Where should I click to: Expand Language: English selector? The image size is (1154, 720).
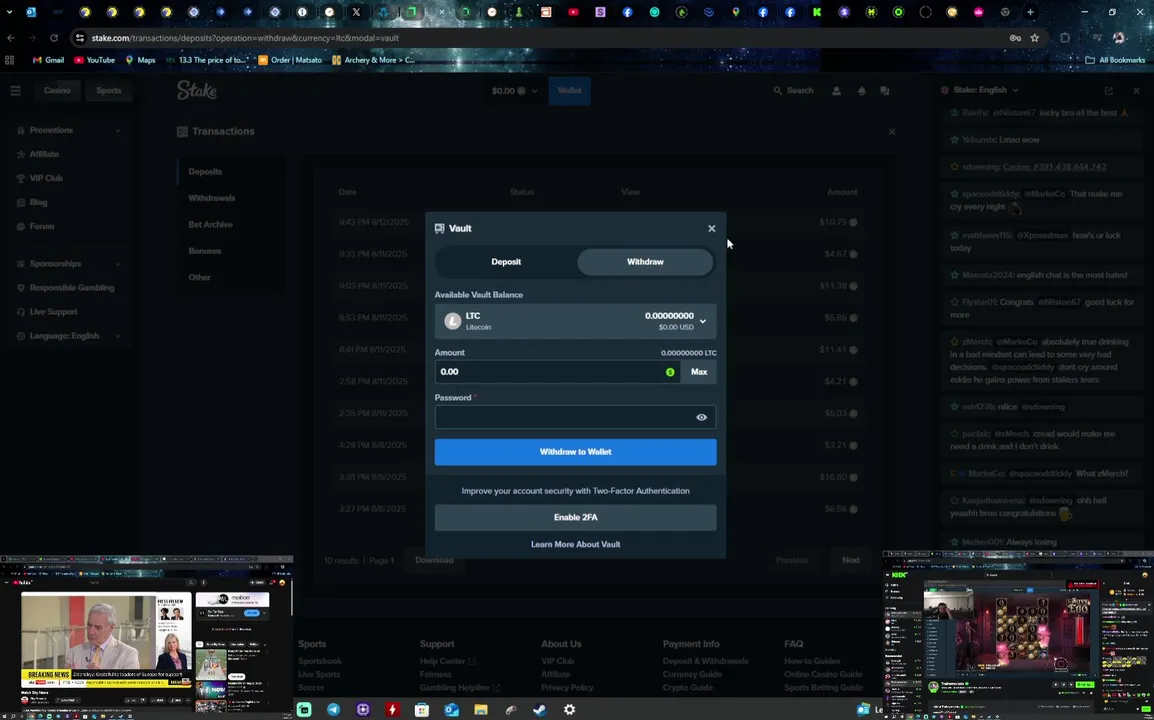click(68, 336)
